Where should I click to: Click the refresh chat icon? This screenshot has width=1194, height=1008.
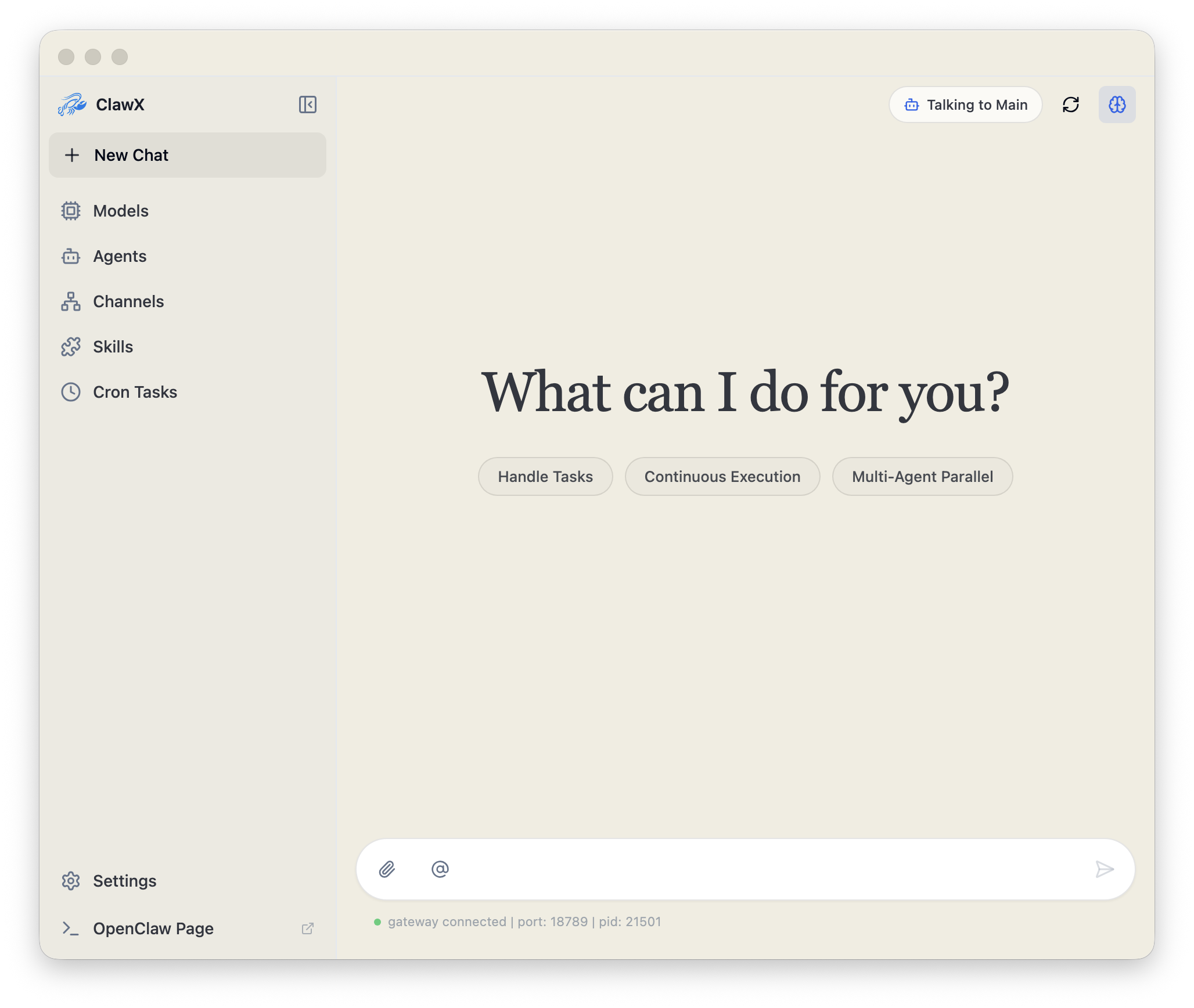(1070, 105)
